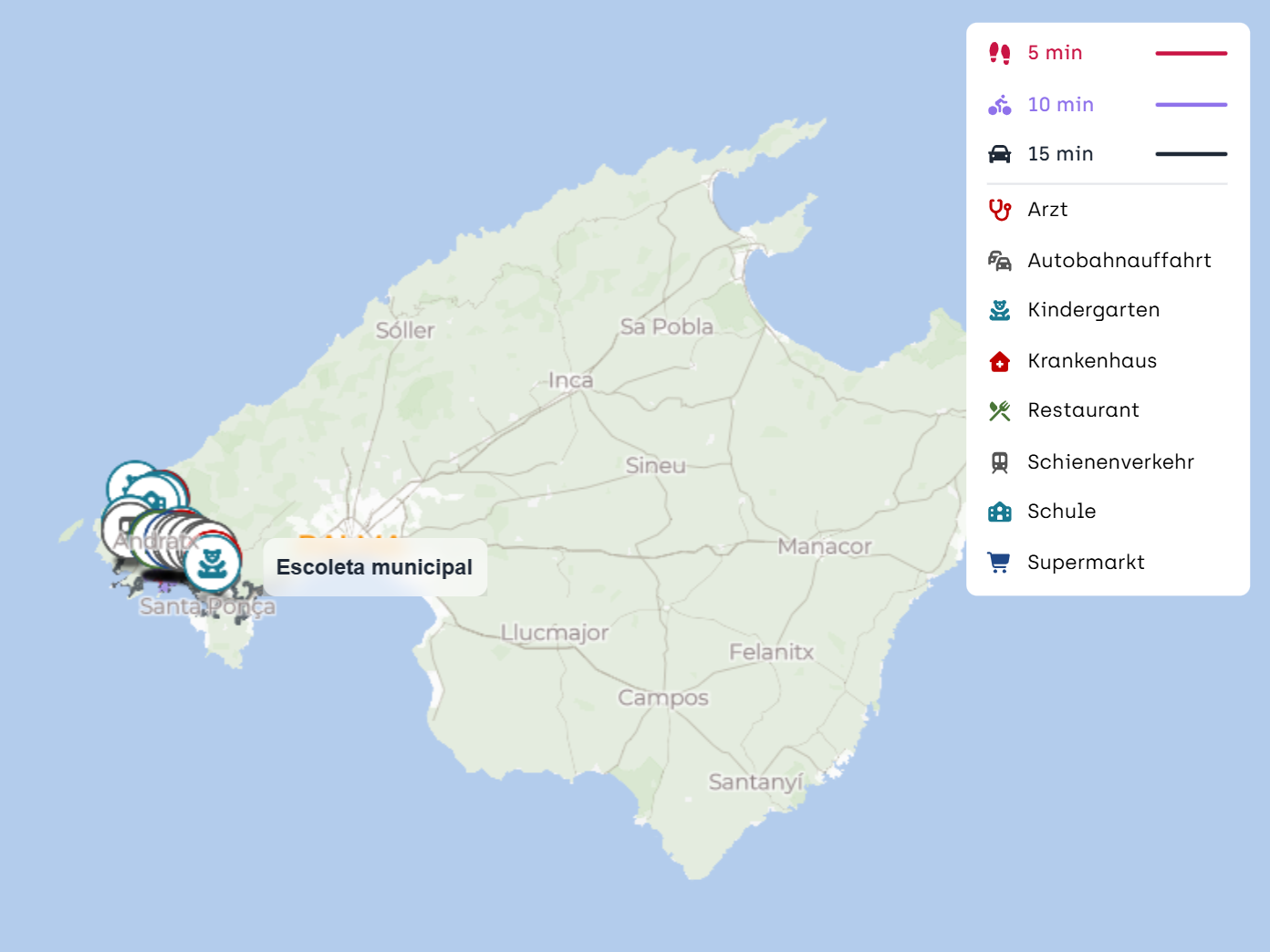Click the red Krankenhaus hospital icon
The height and width of the screenshot is (952, 1270).
pyautogui.click(x=999, y=361)
